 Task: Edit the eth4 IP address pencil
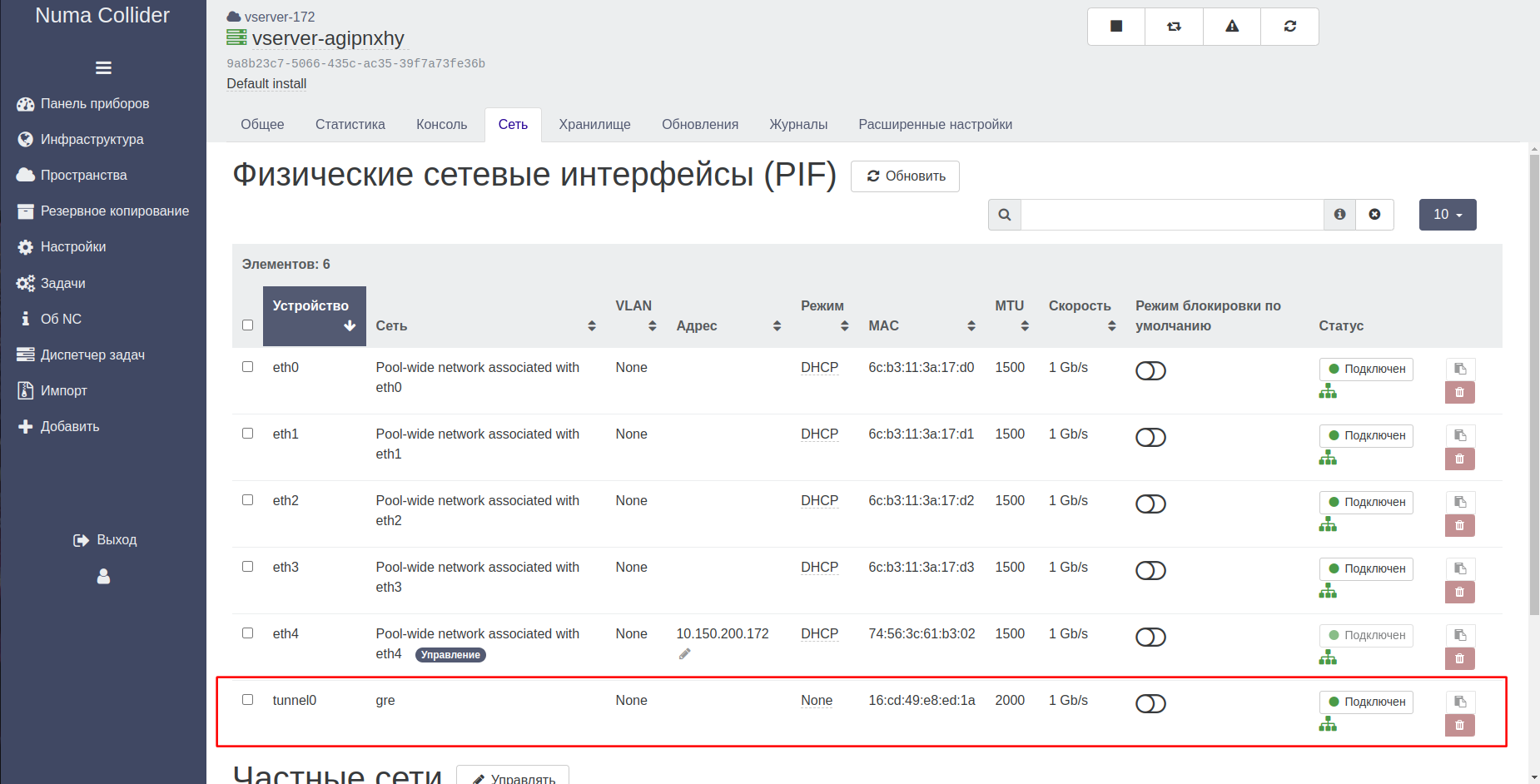[x=684, y=654]
